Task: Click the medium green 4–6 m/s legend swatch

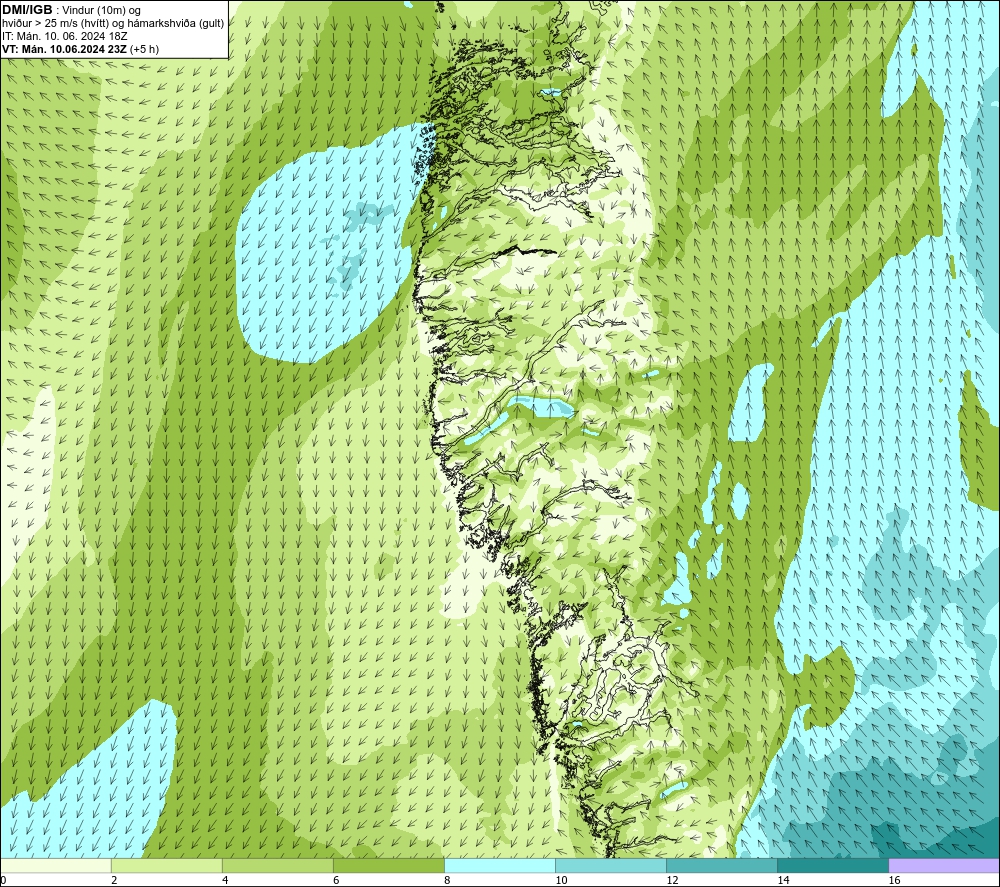Action: (x=278, y=866)
